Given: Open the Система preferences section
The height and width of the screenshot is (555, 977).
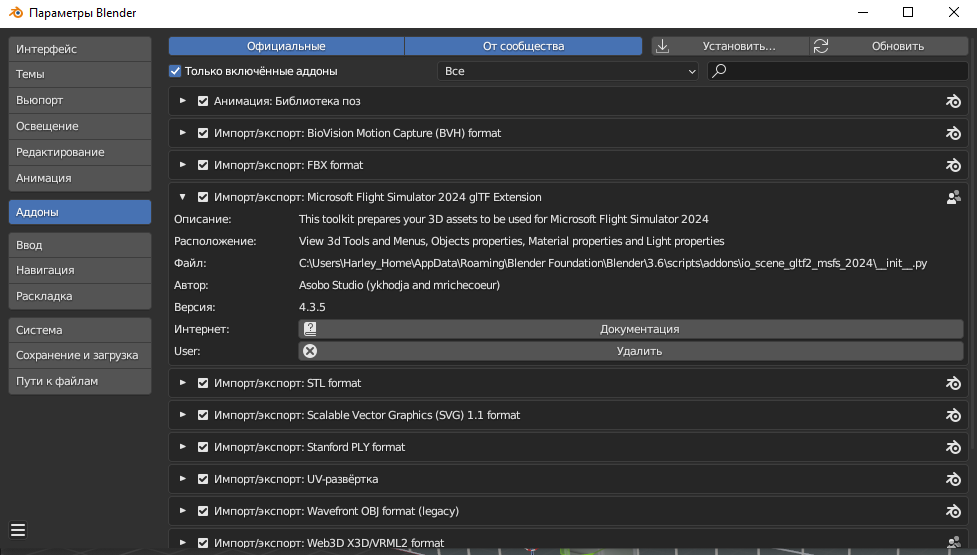Looking at the screenshot, I should [x=80, y=330].
